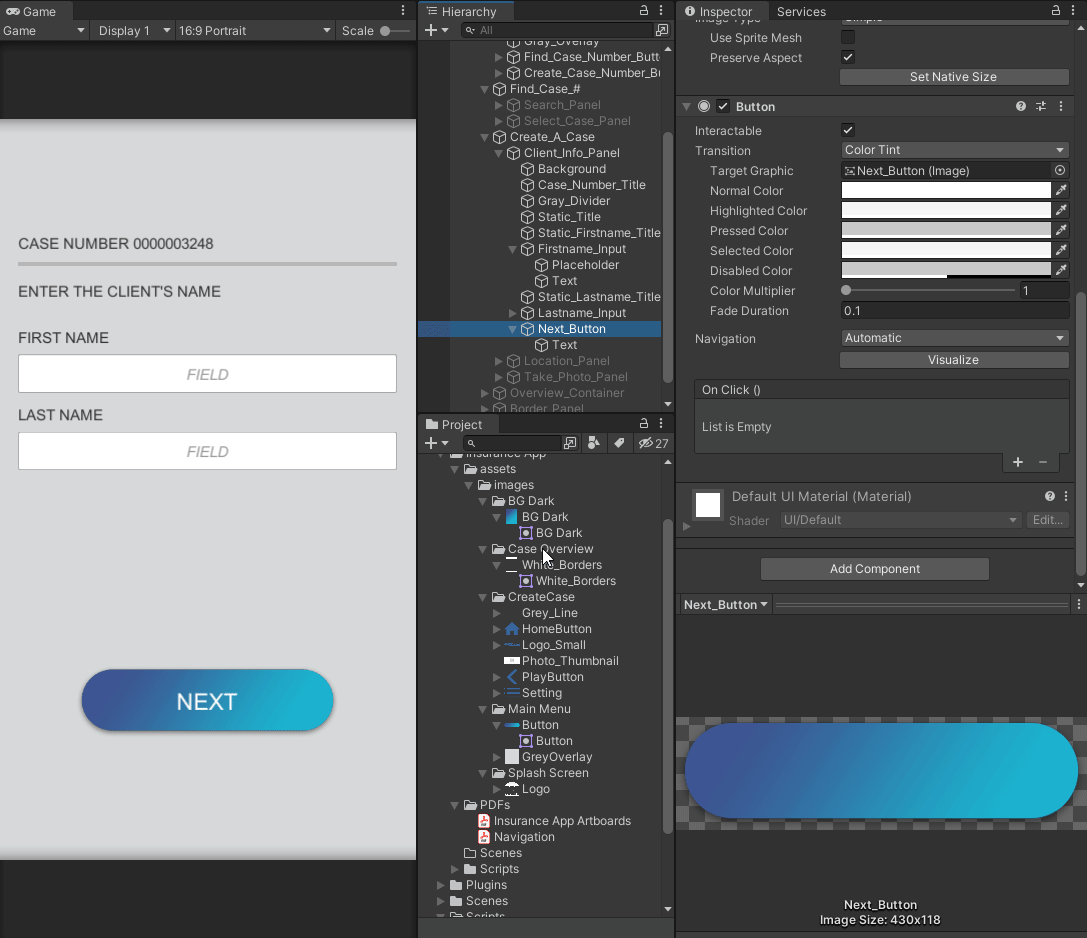
Task: Click the shader Edit button
Action: point(1047,520)
